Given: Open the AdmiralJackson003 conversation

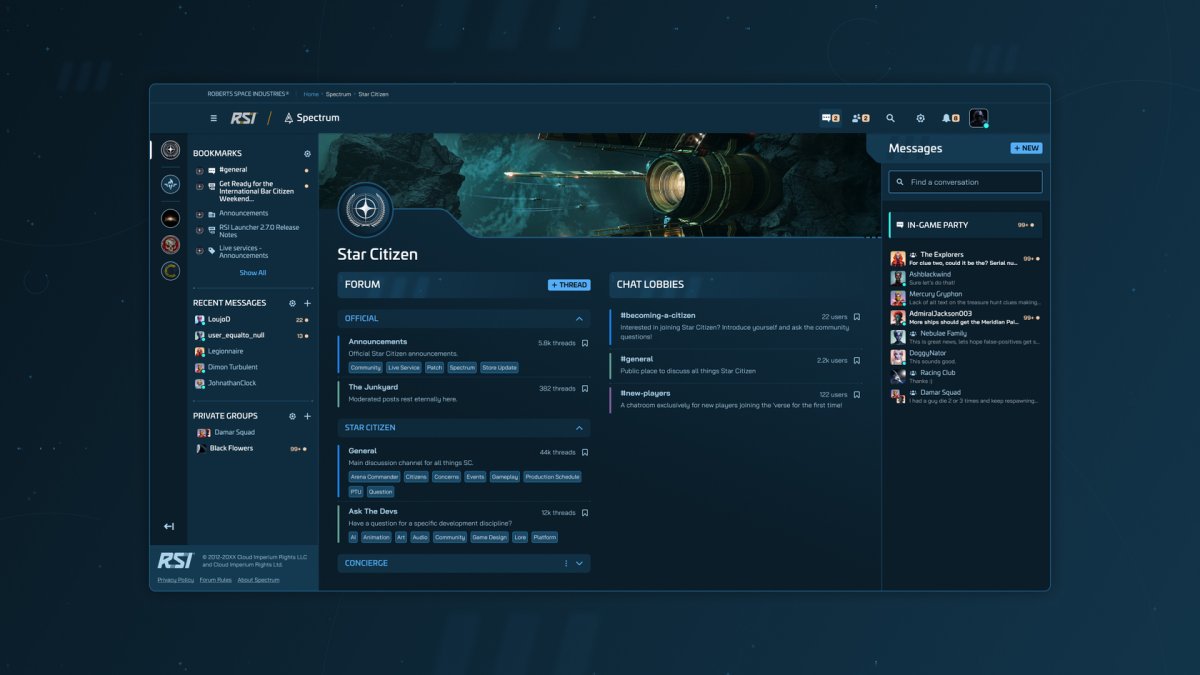Looking at the screenshot, I should [x=965, y=318].
